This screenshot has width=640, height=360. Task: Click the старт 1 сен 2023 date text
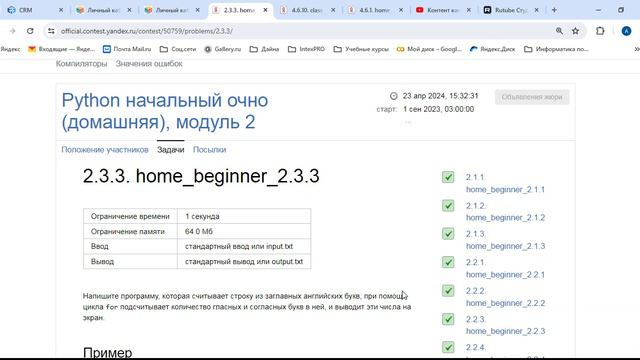pyautogui.click(x=425, y=109)
